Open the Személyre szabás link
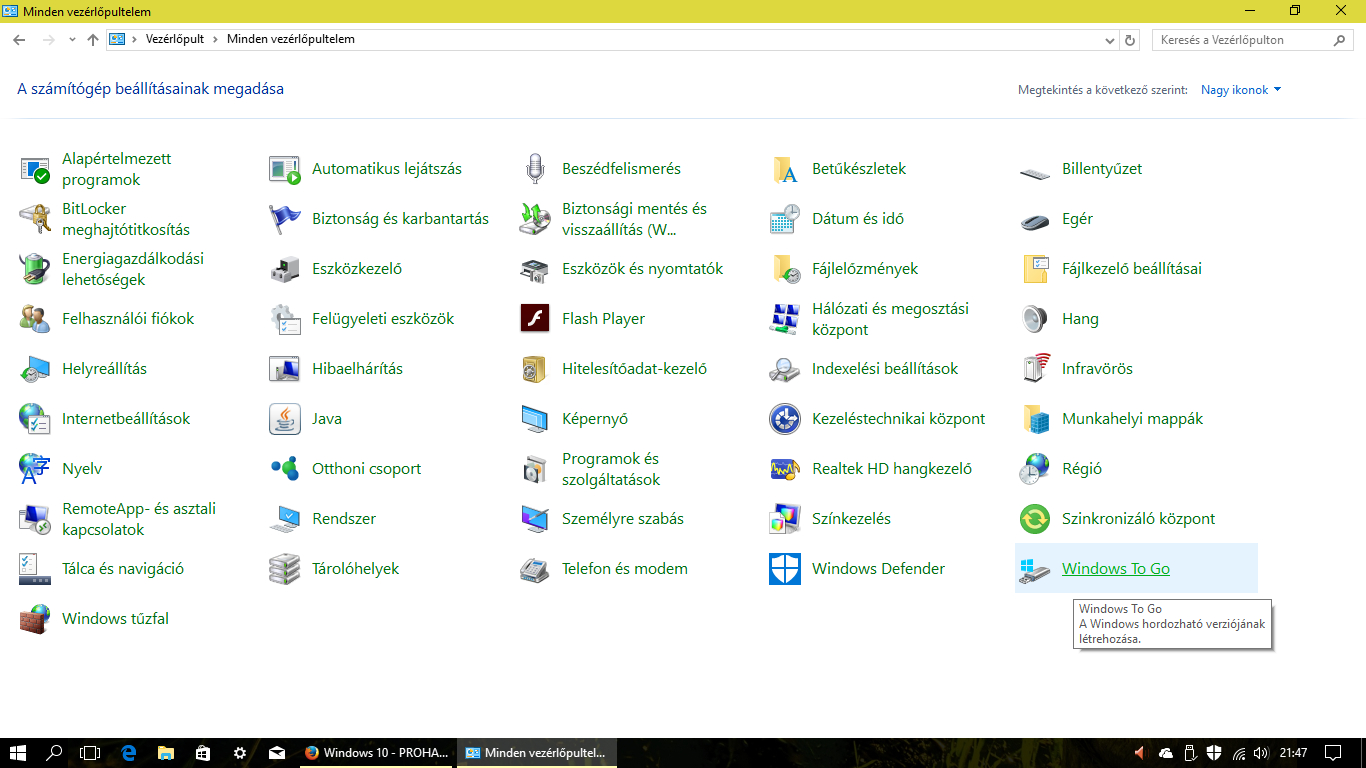Screen dimensions: 1366x768 (623, 519)
